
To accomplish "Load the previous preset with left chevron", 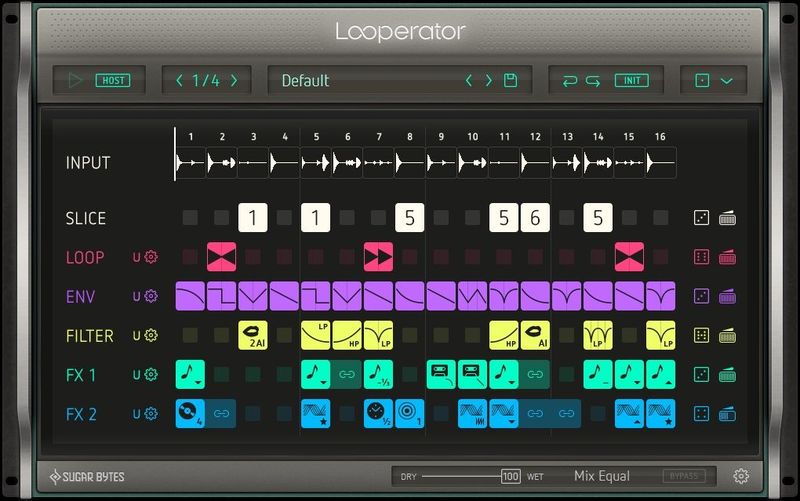I will [x=469, y=80].
